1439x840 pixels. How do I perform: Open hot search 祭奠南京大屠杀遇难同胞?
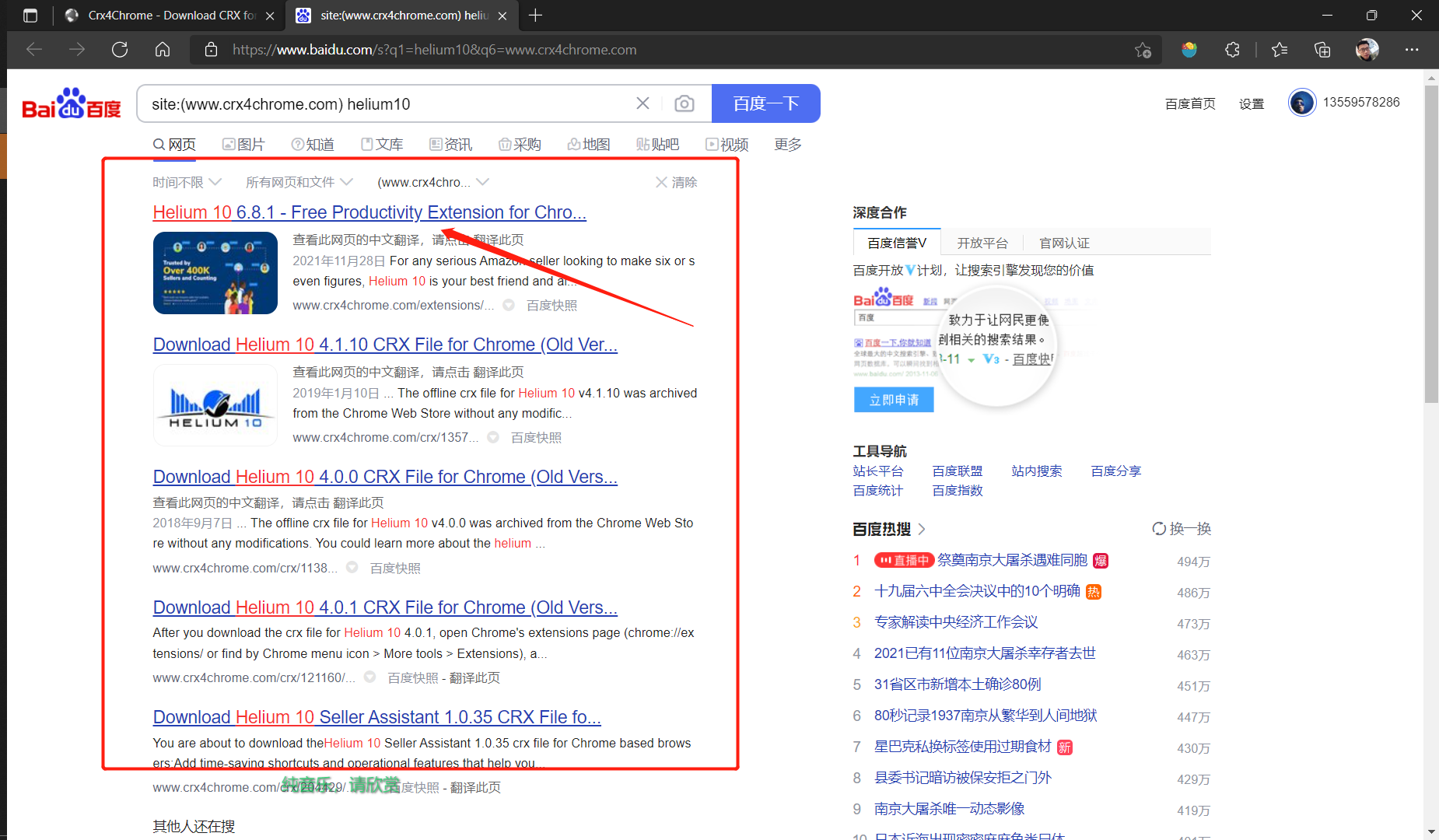[1012, 560]
